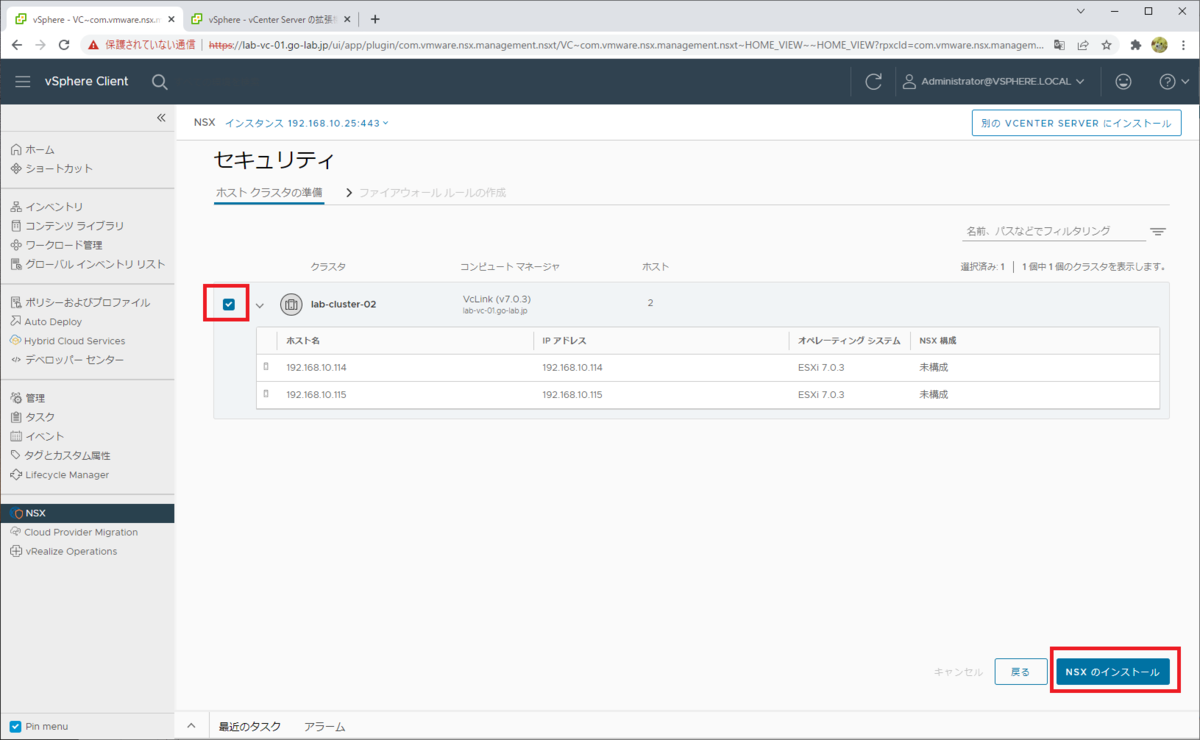The width and height of the screenshot is (1200, 740).
Task: Open Cloud Provider Migration
Action: (74, 532)
